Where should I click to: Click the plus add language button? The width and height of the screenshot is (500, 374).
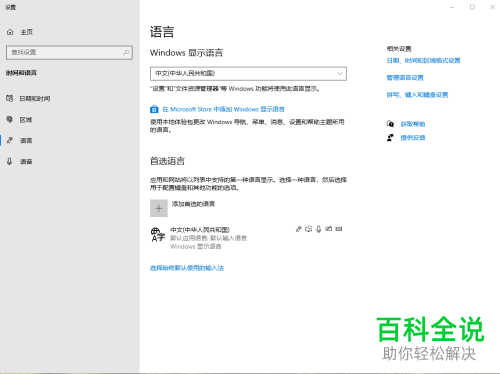pyautogui.click(x=159, y=208)
